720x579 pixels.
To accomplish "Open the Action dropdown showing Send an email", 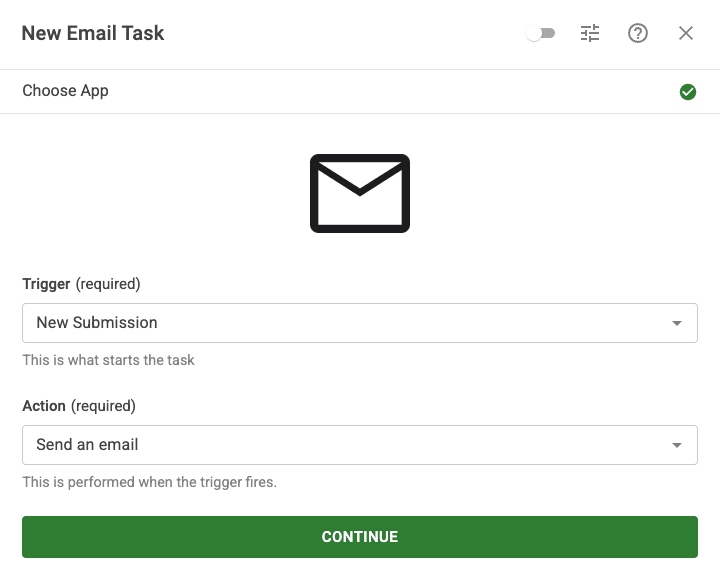I will click(x=360, y=445).
